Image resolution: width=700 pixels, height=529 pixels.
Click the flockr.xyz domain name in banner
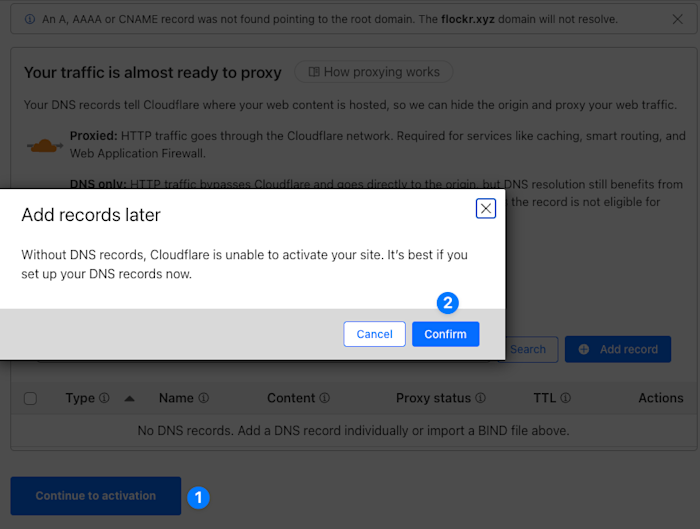(468, 19)
